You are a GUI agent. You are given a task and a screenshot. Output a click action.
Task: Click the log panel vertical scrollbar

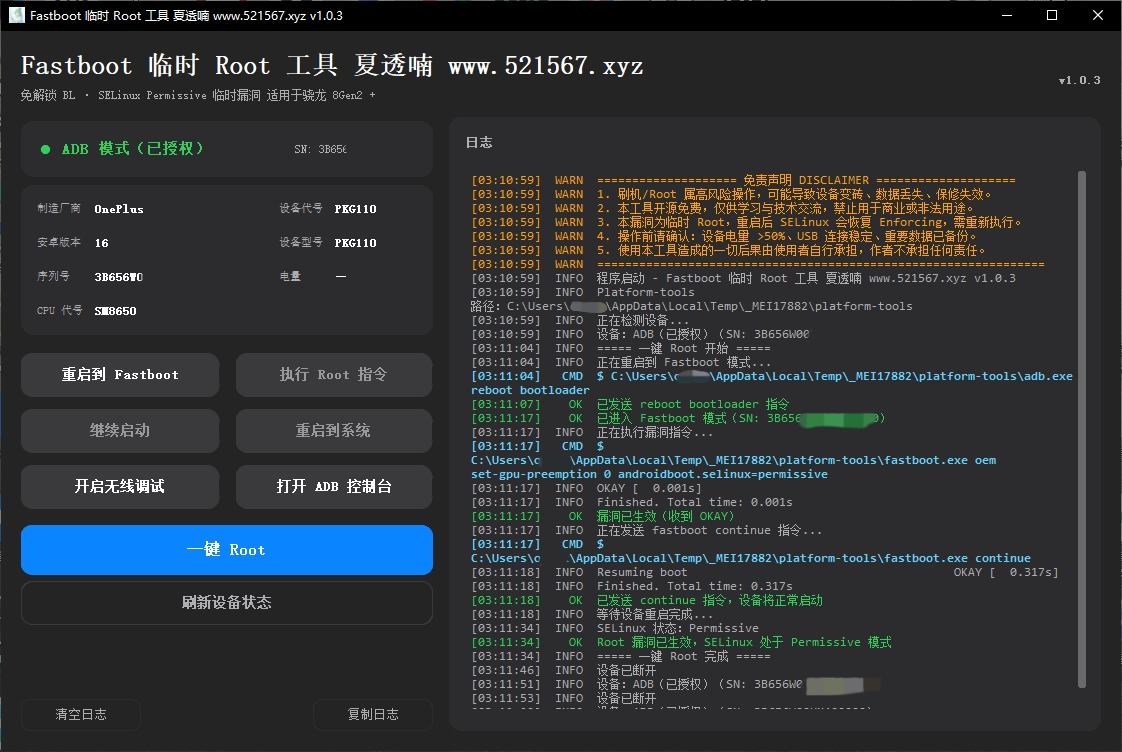[x=1082, y=429]
